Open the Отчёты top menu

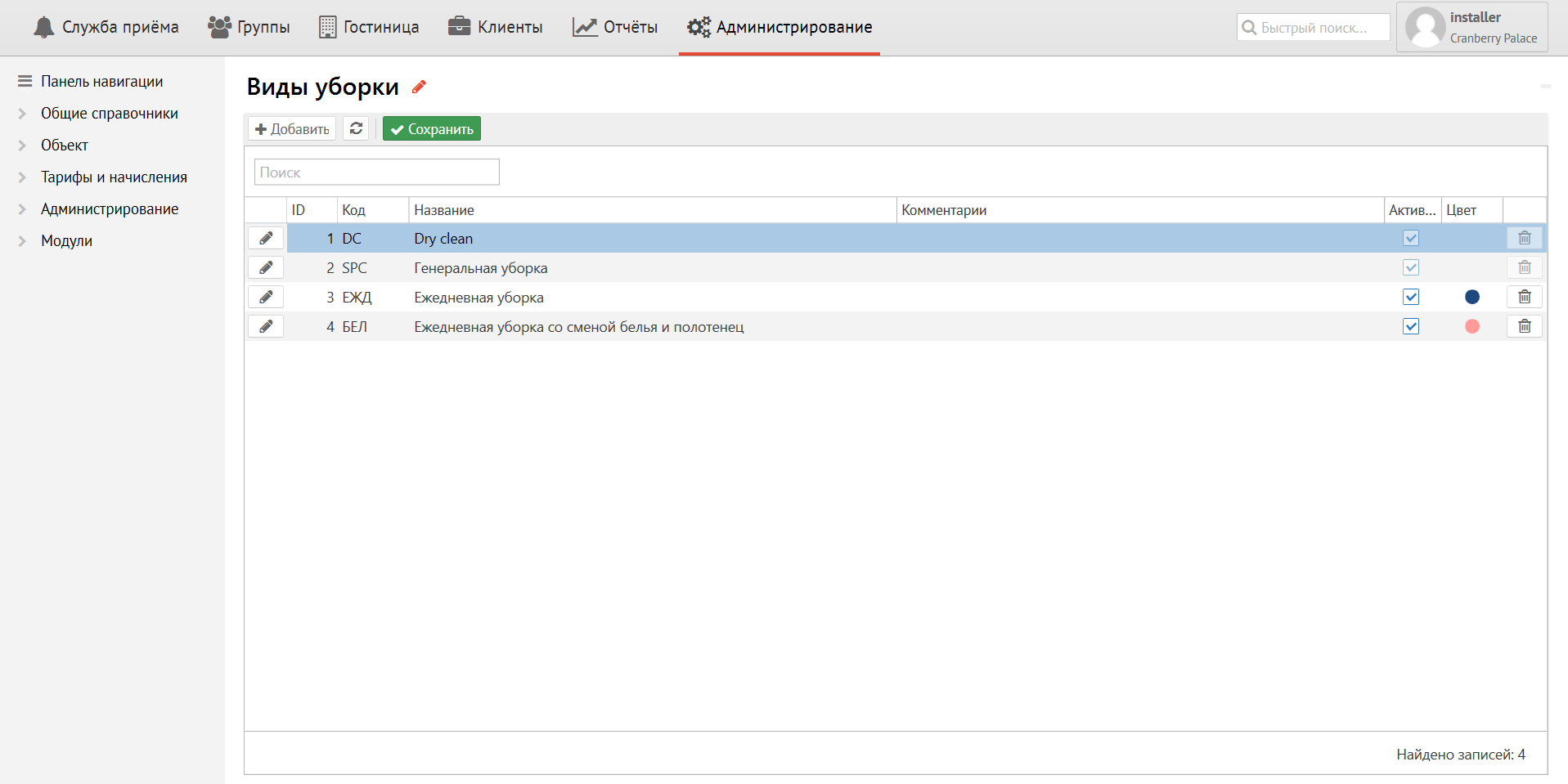click(x=615, y=27)
